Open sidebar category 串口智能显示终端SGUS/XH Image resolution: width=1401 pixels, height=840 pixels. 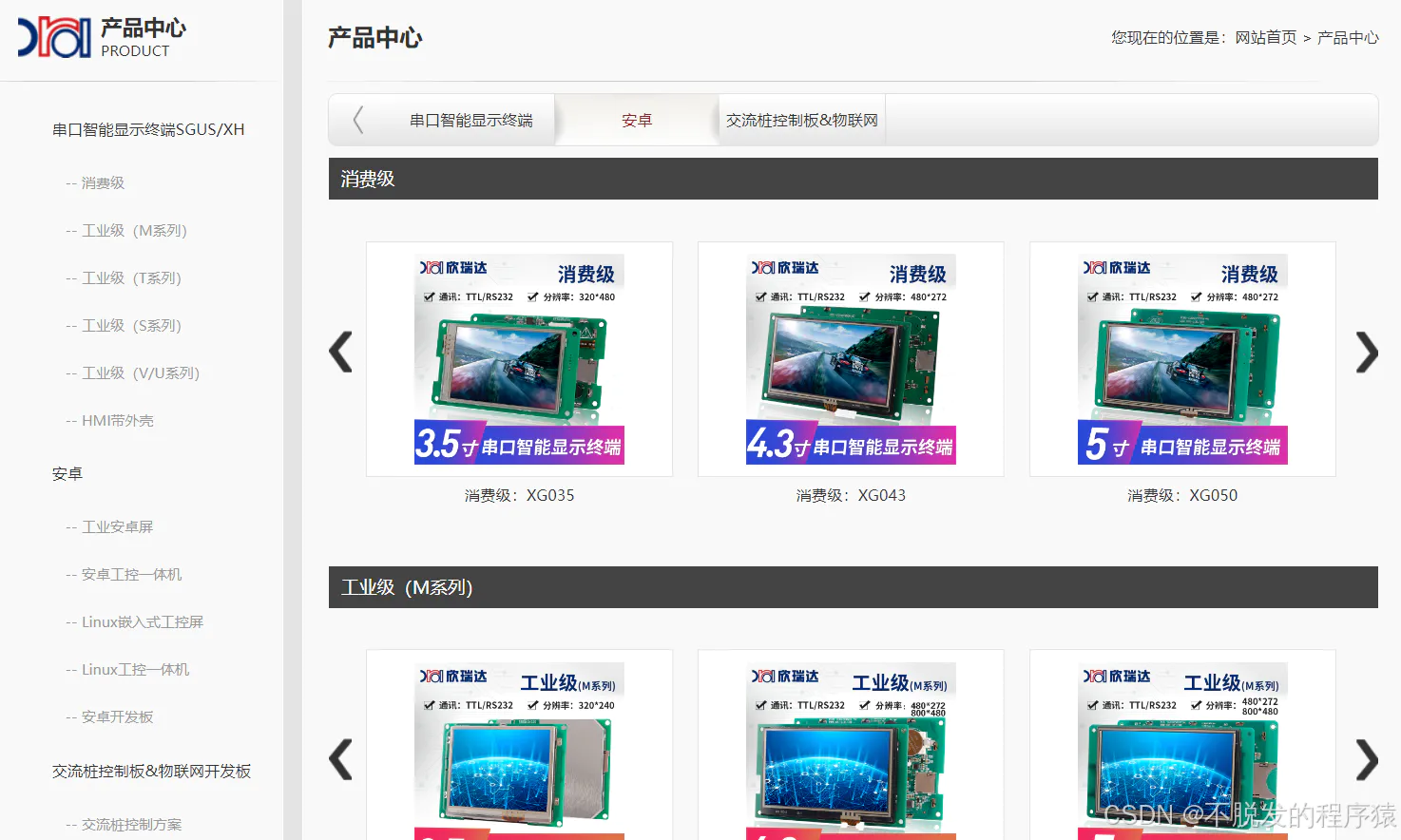148,129
